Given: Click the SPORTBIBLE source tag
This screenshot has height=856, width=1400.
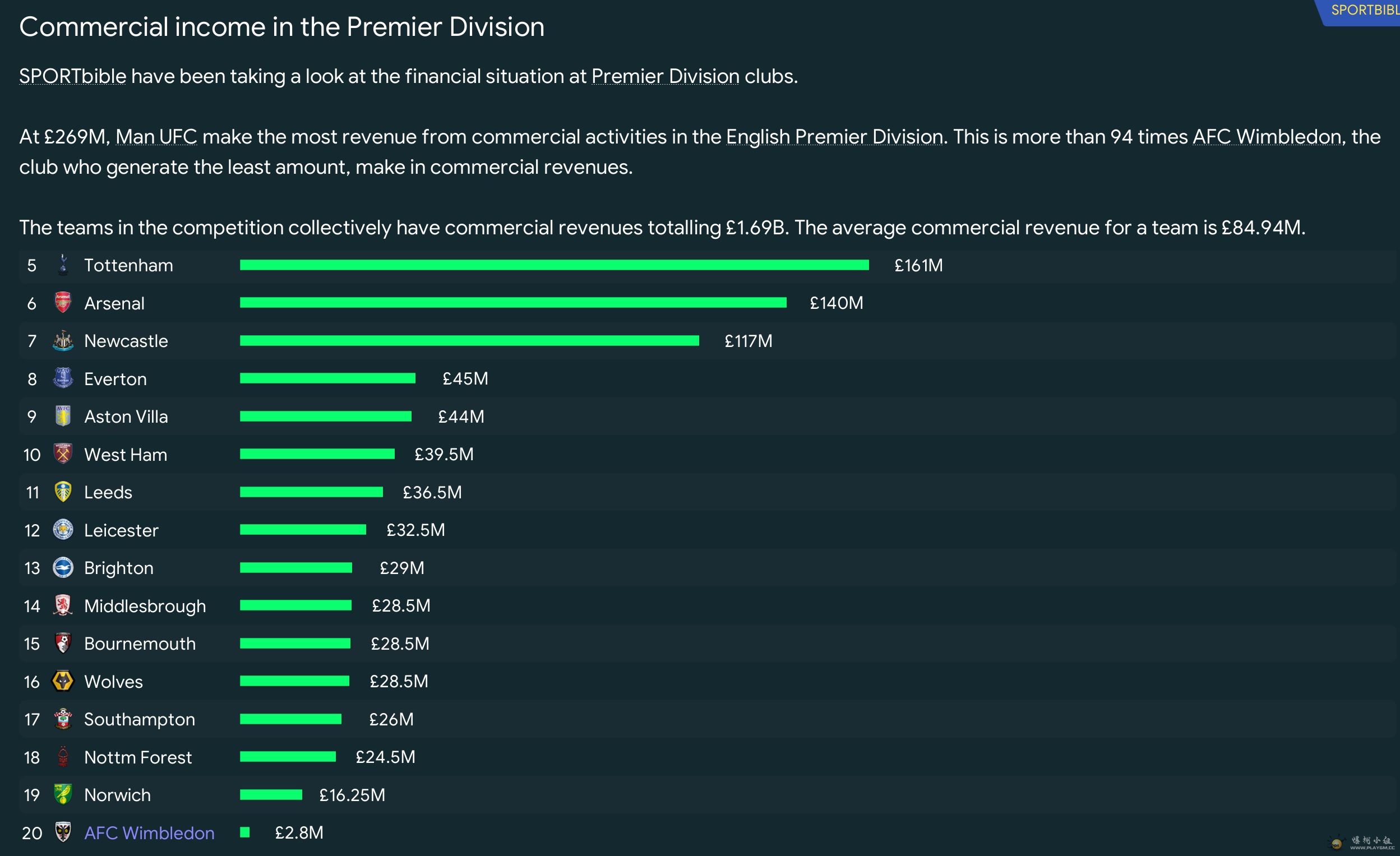Looking at the screenshot, I should point(1365,10).
